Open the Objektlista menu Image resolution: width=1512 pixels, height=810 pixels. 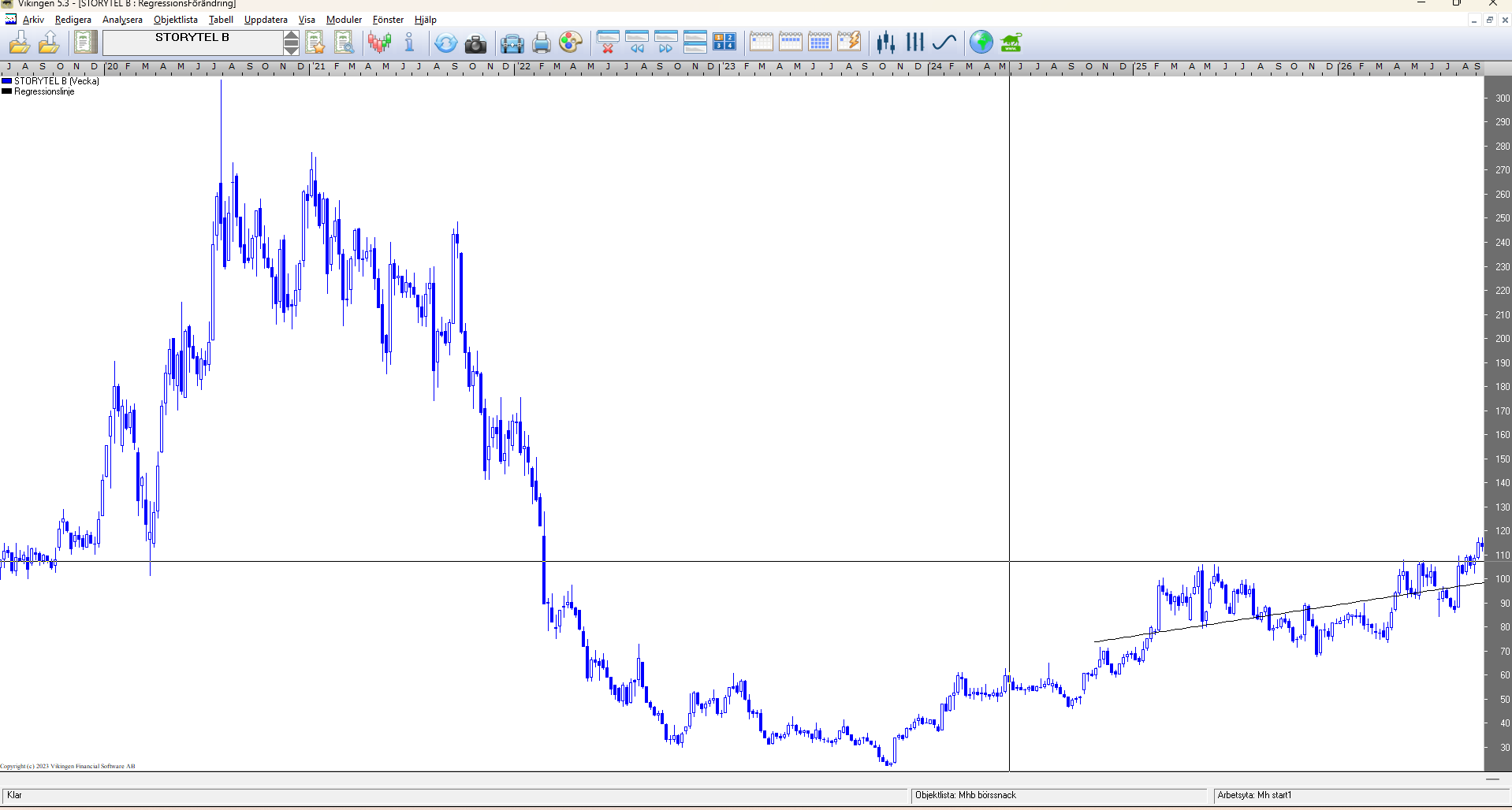176,20
